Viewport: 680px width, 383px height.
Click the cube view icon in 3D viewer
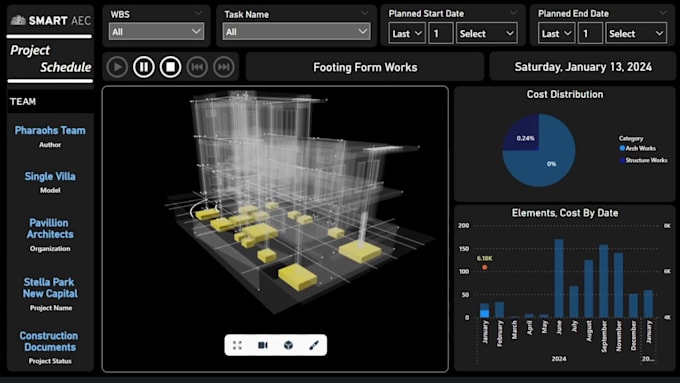(x=288, y=345)
